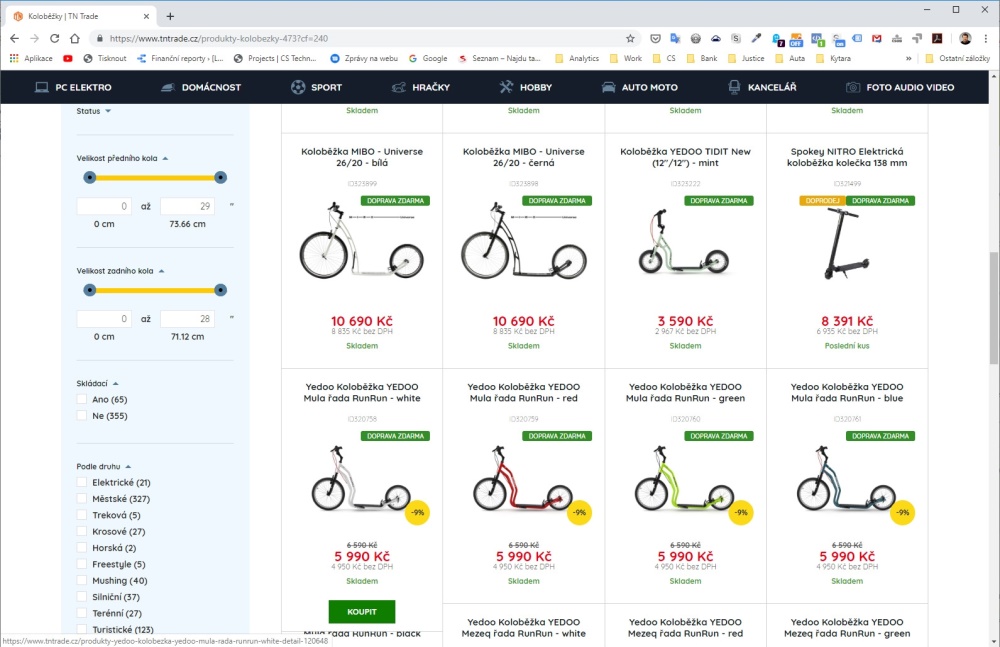
Task: Click rear wheel size minimum slider handle
Action: [x=90, y=290]
